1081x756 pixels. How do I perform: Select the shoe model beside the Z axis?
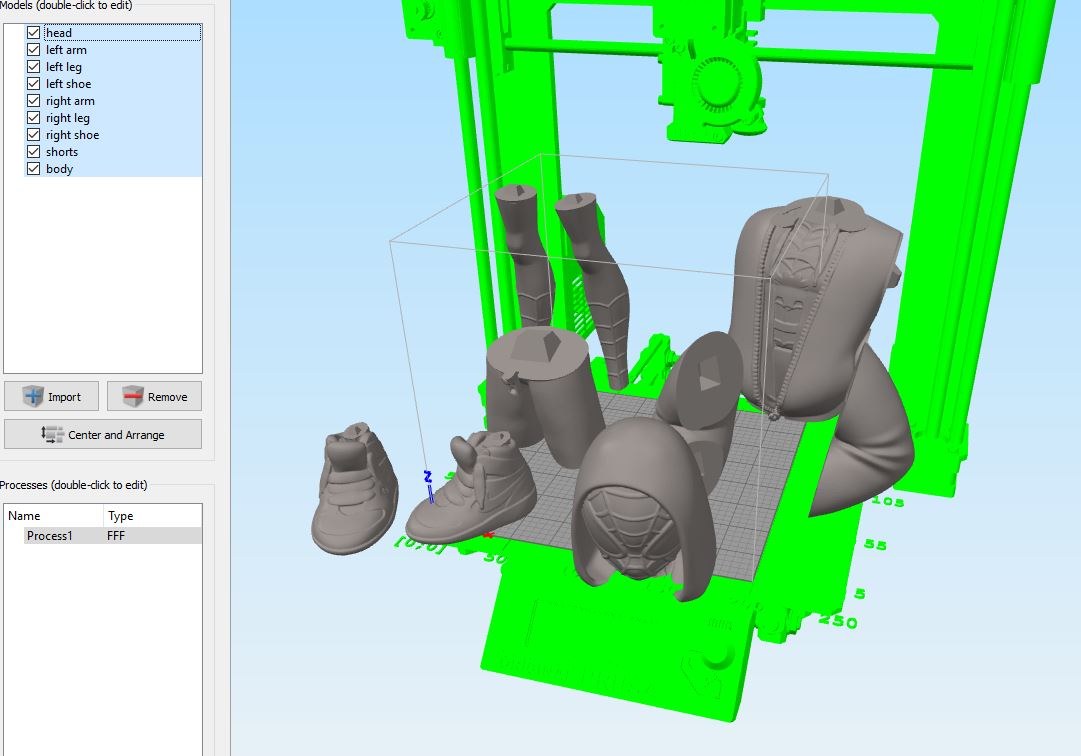point(472,488)
